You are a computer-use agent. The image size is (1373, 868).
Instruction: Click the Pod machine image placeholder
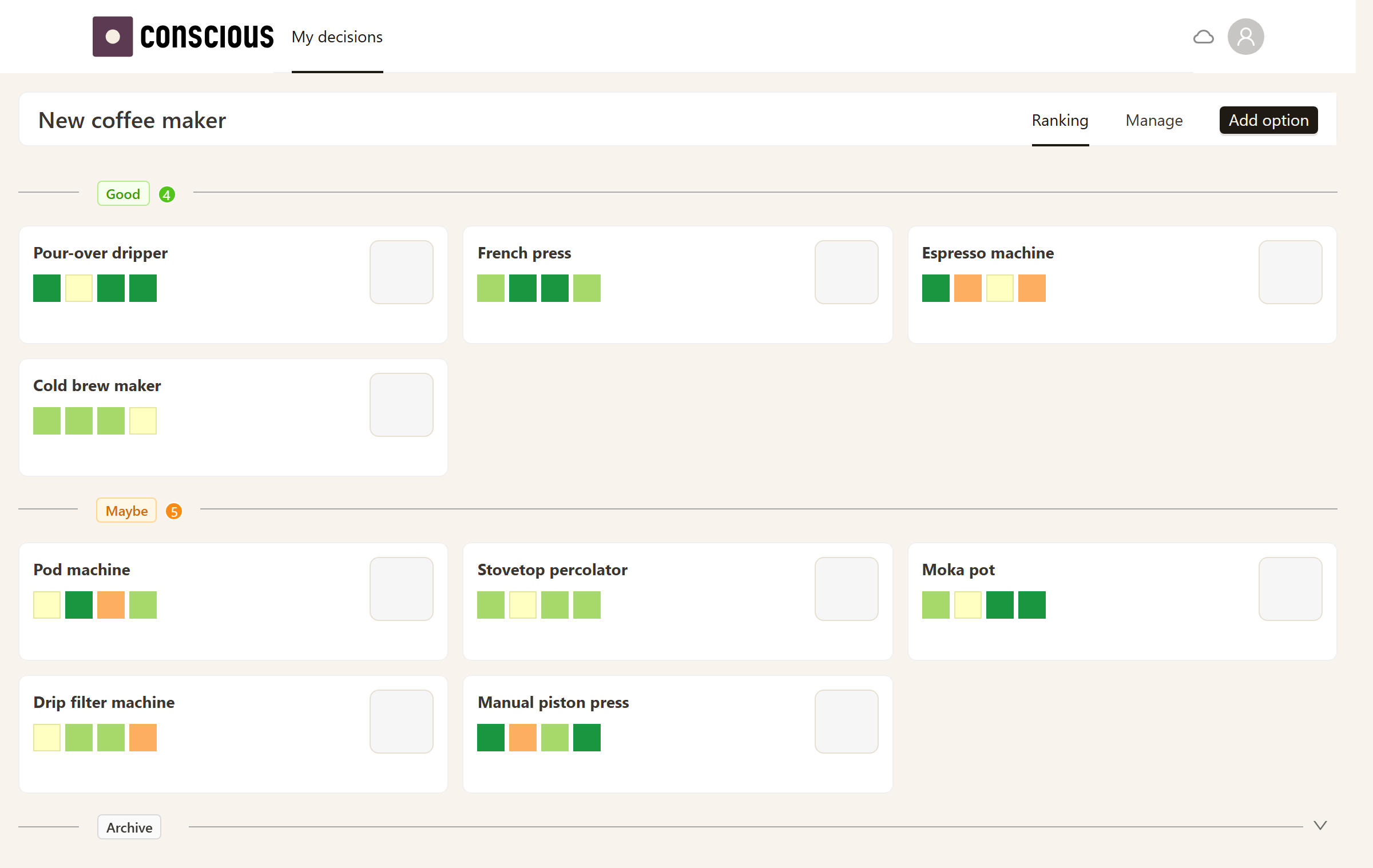coord(402,589)
